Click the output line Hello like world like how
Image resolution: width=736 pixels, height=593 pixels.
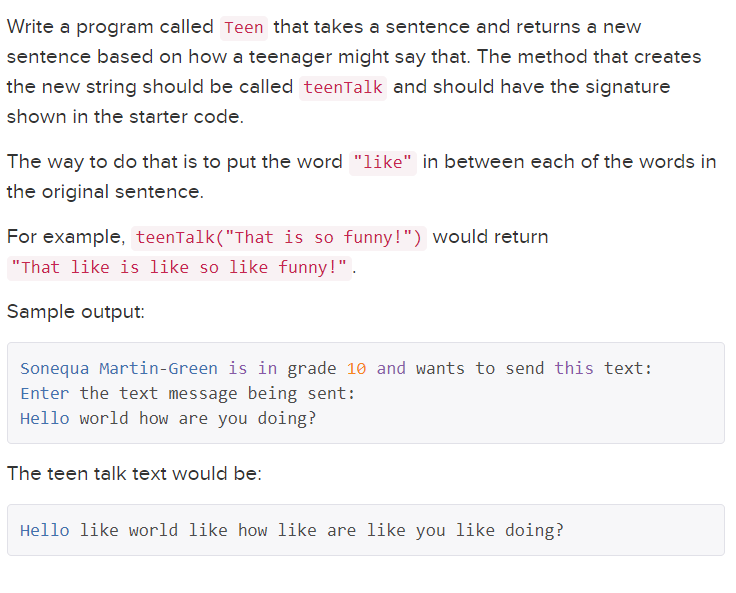[x=291, y=531]
